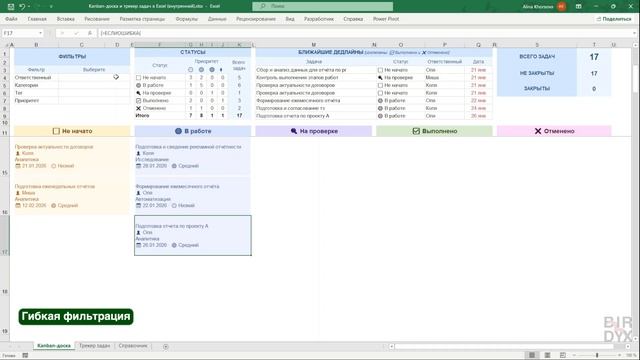Click status icon for Подготовка и согласование тз
This screenshot has width=640, height=360.
[380, 108]
